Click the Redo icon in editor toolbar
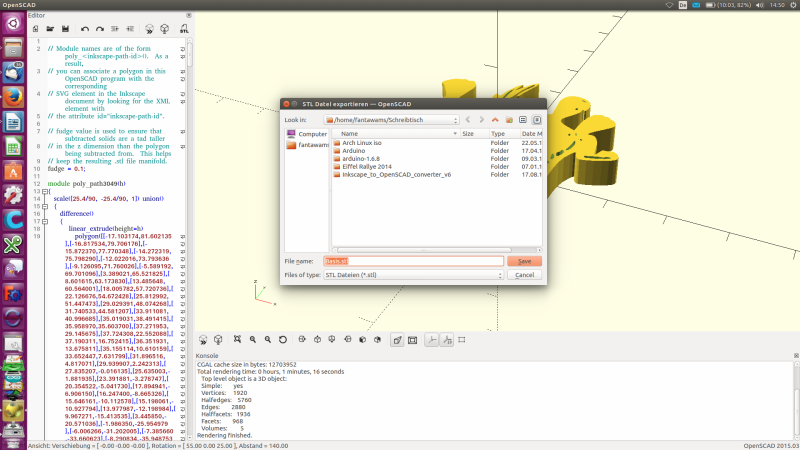This screenshot has width=800, height=450. [99, 30]
